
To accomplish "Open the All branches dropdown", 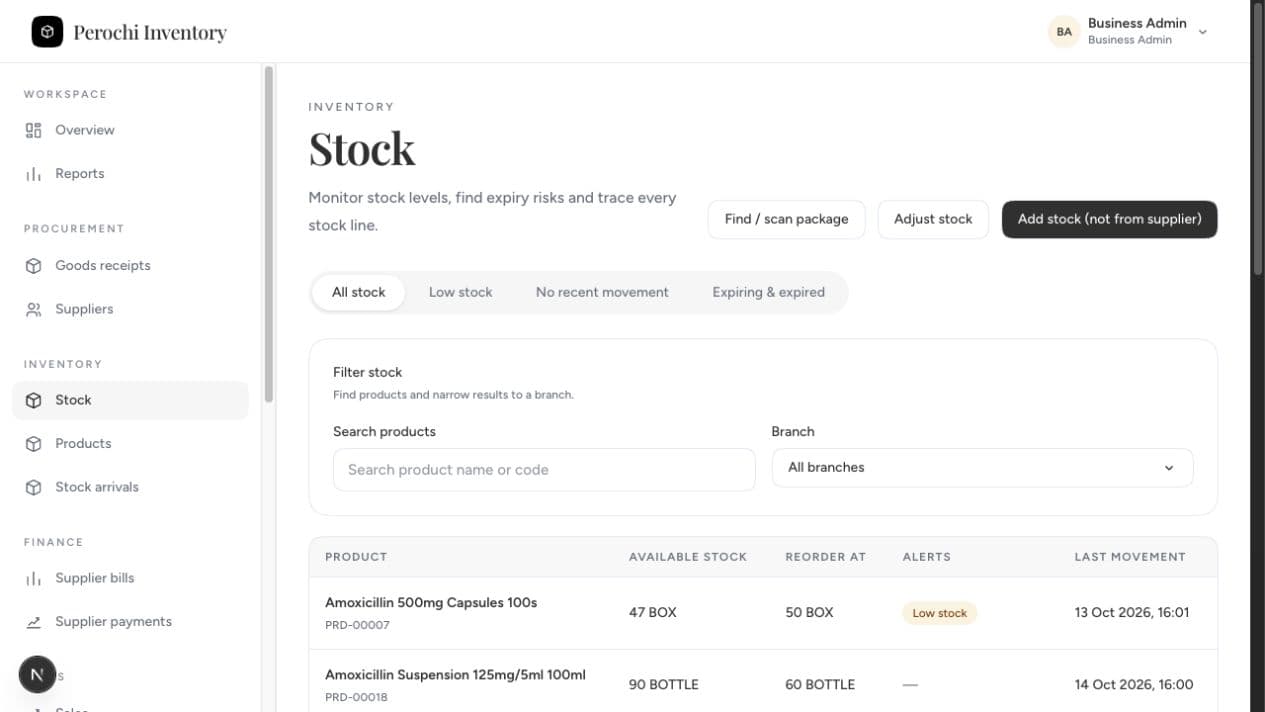I will [982, 468].
